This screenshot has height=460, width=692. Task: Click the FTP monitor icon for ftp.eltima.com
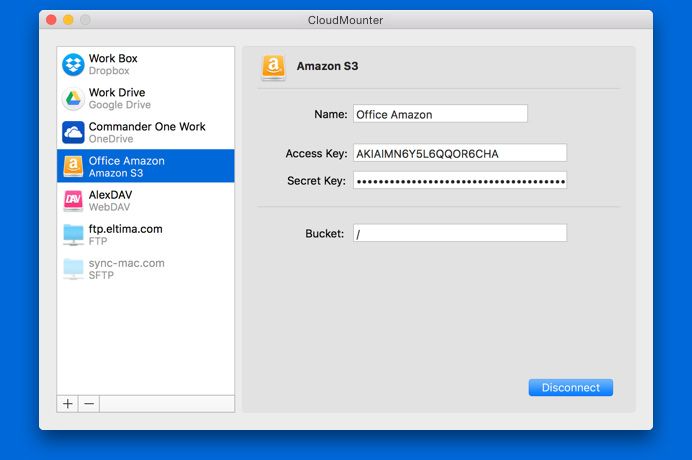73,234
